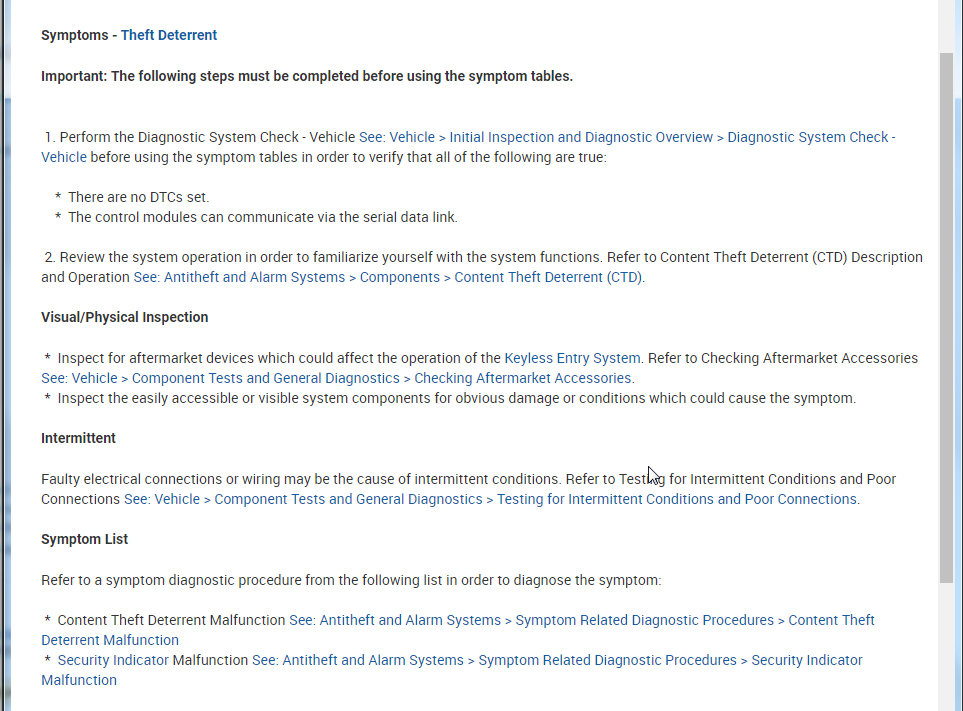Open the Theft Deterrent heading link
The width and height of the screenshot is (963, 711).
[168, 35]
